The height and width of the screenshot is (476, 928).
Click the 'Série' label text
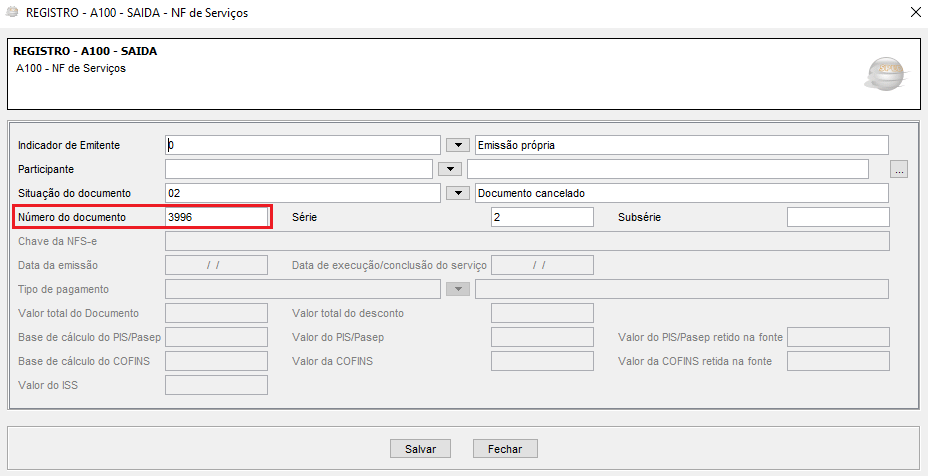pos(304,217)
